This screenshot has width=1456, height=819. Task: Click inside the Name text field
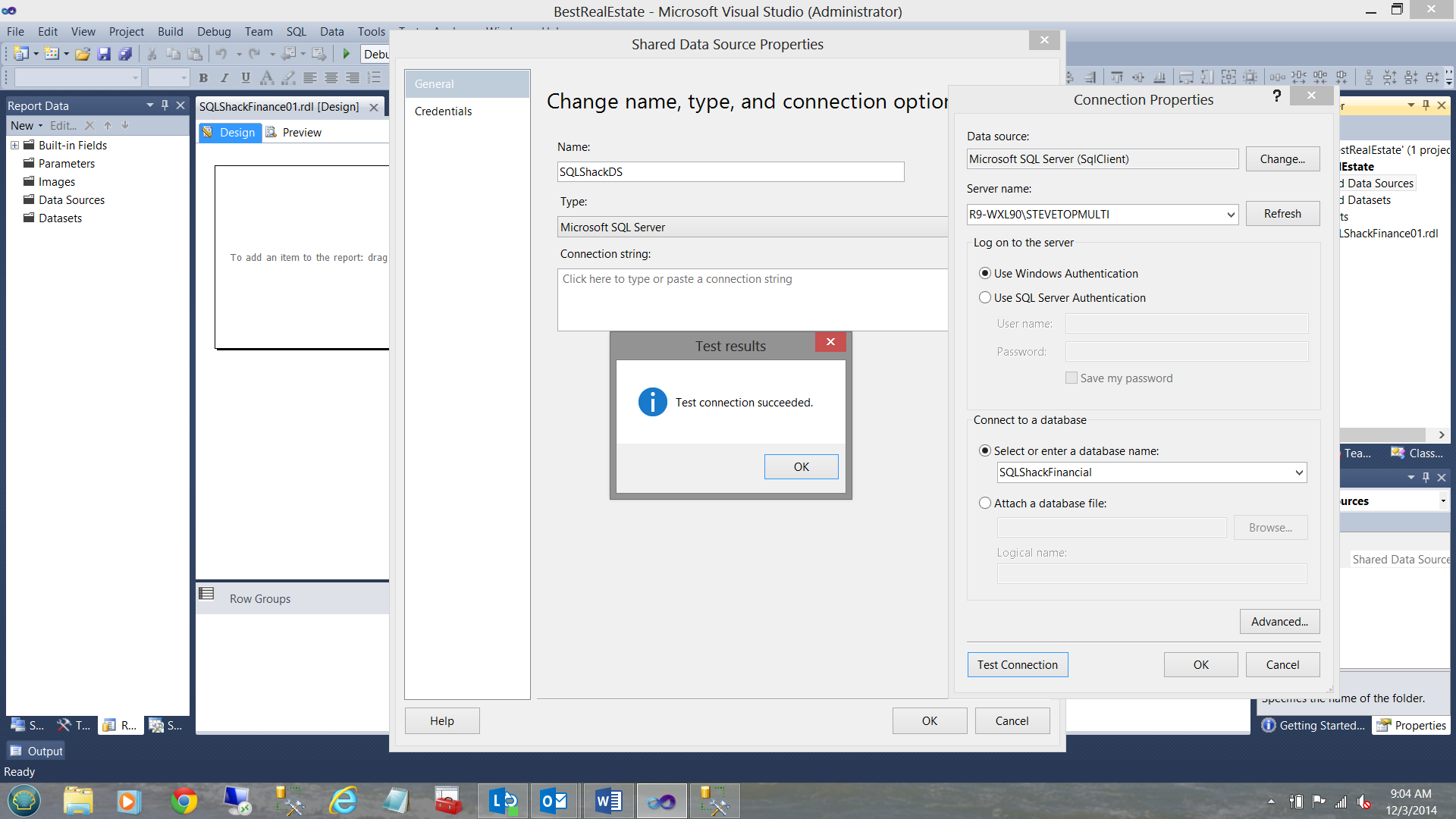(730, 171)
